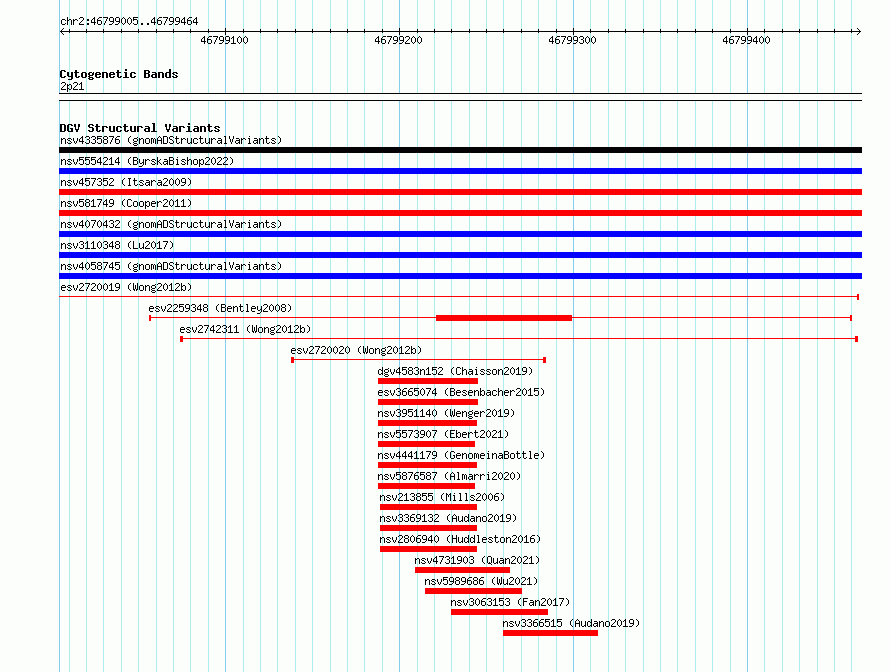Open dgv4583n152 (Chaisson2019) variant
This screenshot has height=672, width=890.
point(455,371)
